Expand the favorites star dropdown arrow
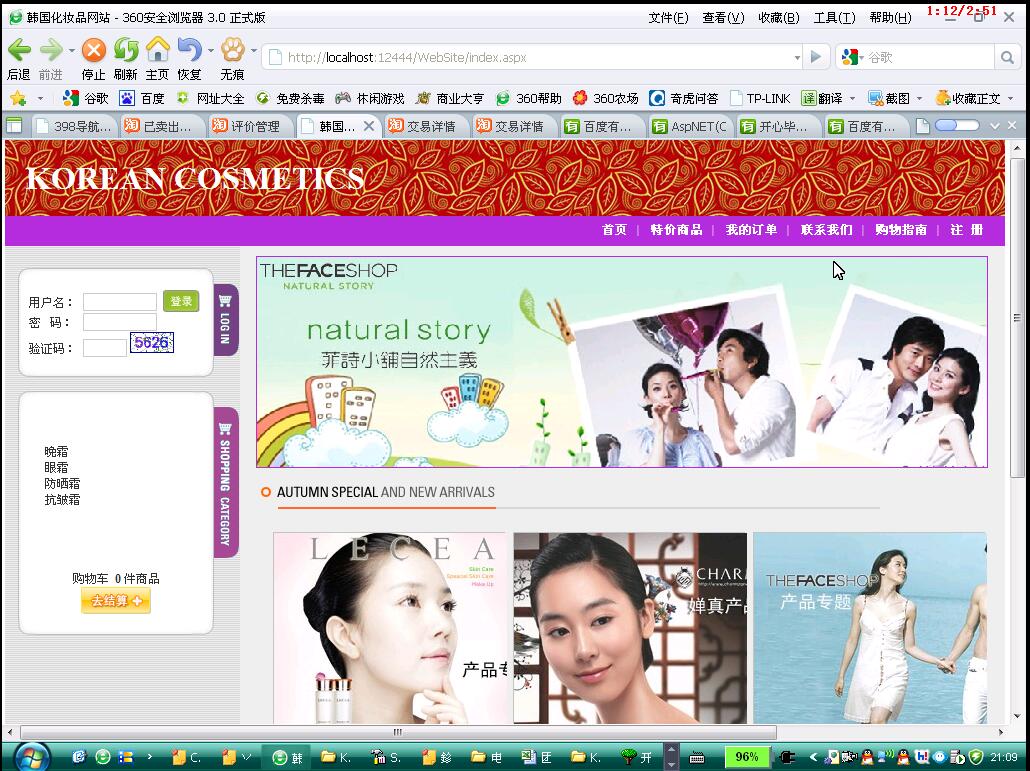Viewport: 1030px width, 771px height. click(40, 99)
